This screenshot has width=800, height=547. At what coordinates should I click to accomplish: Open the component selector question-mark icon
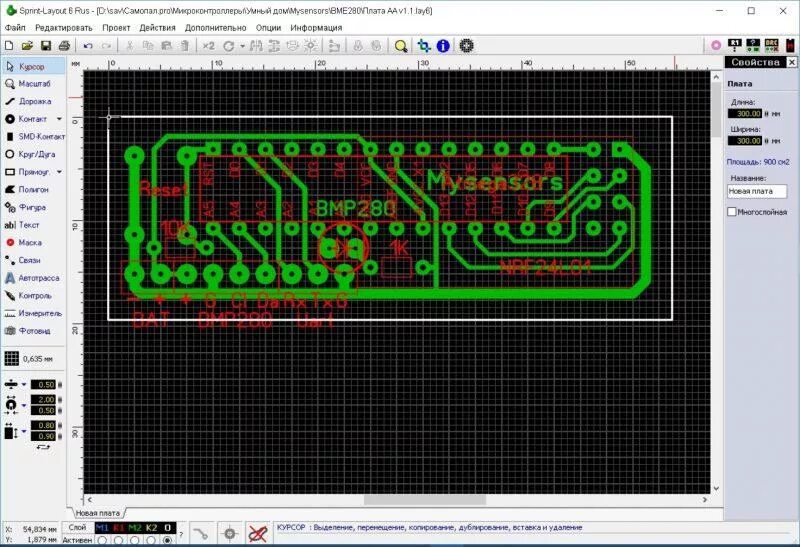click(x=753, y=45)
